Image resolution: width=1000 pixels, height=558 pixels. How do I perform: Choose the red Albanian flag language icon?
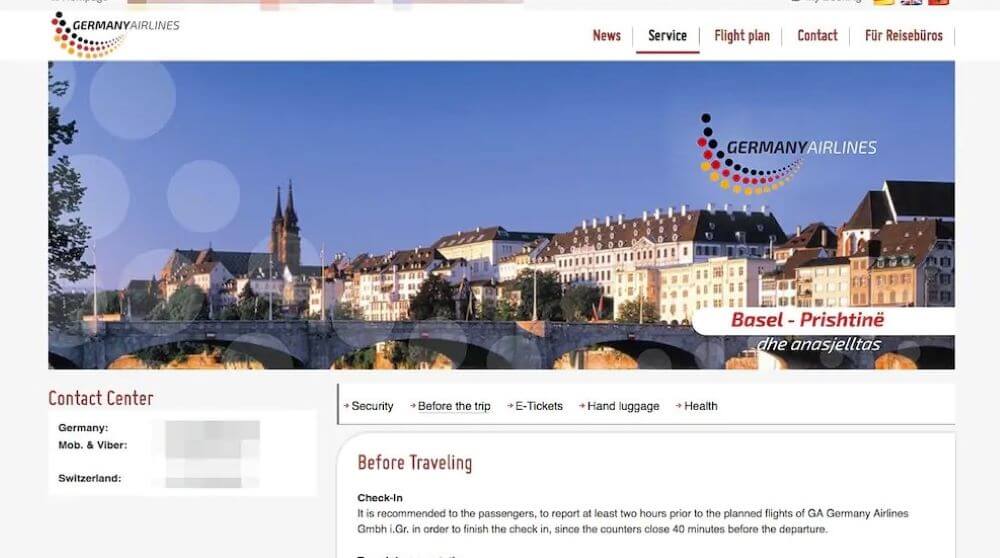939,2
